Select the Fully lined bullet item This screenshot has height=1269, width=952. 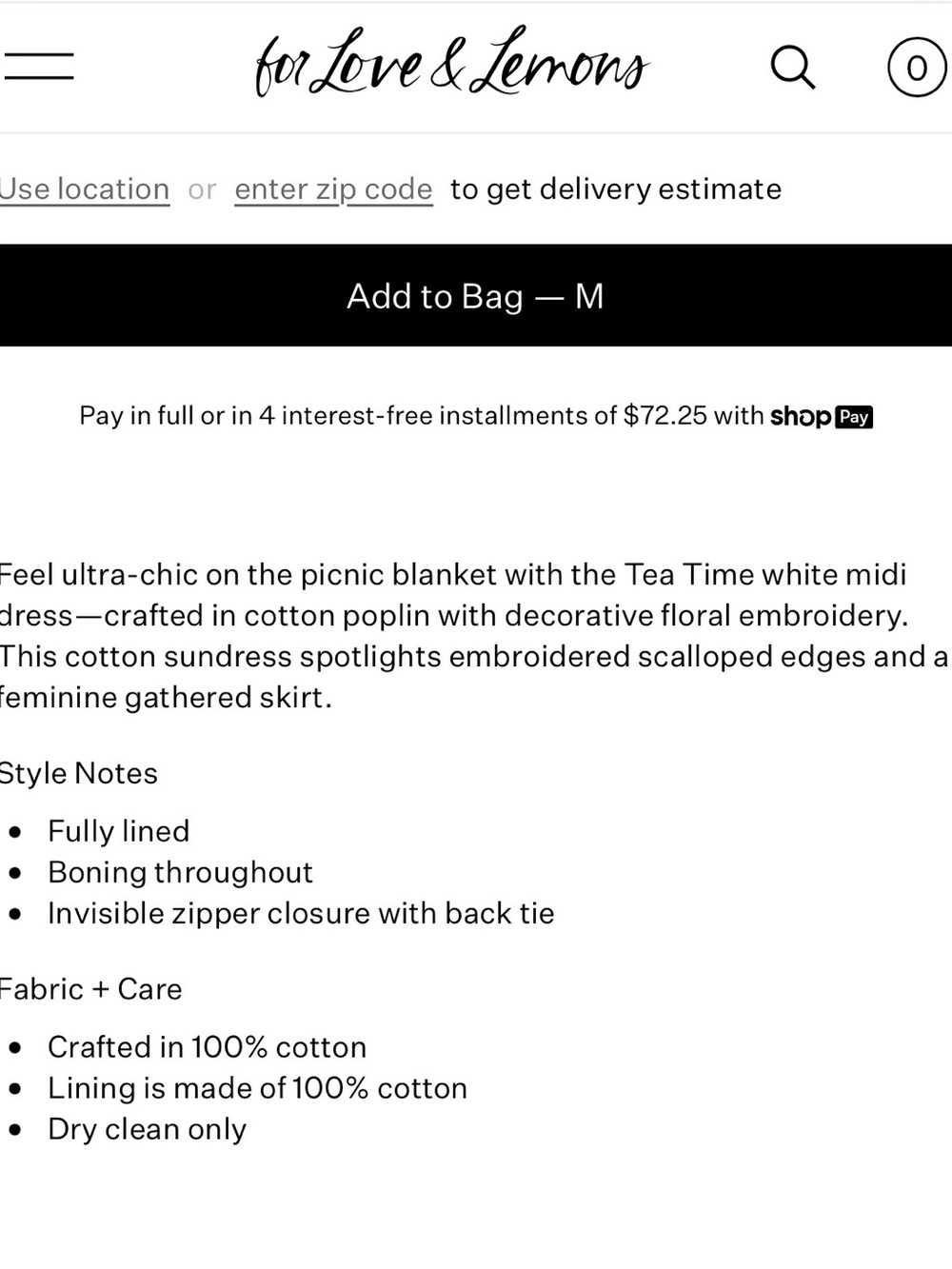click(119, 831)
